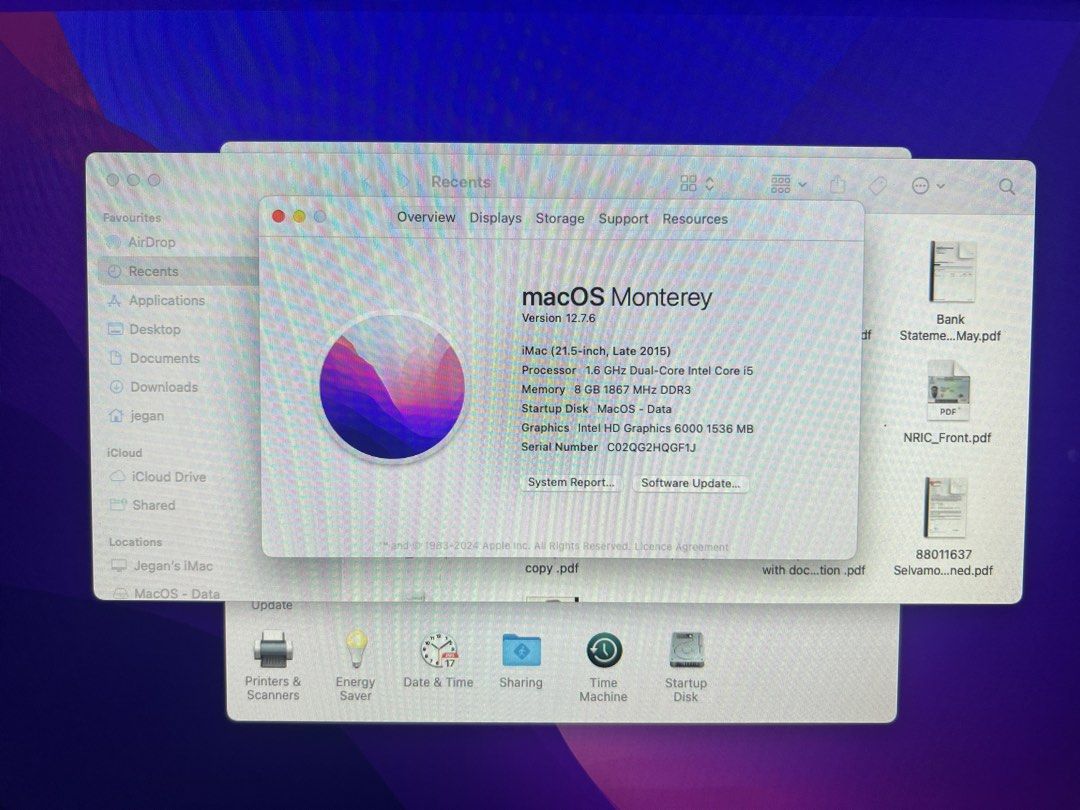Screen dimensions: 1080x810
Task: Select the NRIC_Front.pdf file
Action: (x=948, y=403)
